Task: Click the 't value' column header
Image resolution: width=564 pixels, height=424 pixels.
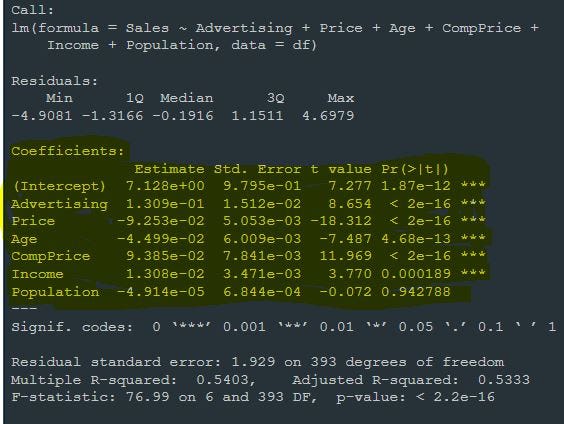Action: (x=341, y=169)
